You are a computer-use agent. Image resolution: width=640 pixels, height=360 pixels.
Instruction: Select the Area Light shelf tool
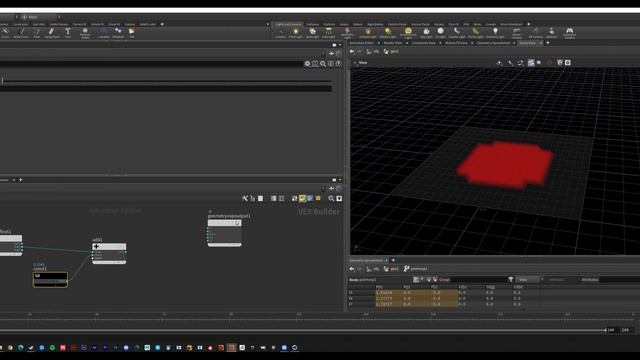click(x=329, y=33)
